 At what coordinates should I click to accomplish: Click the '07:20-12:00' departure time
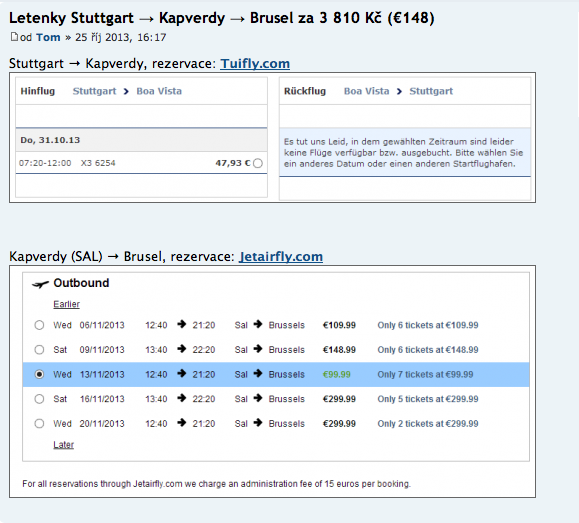[45, 163]
